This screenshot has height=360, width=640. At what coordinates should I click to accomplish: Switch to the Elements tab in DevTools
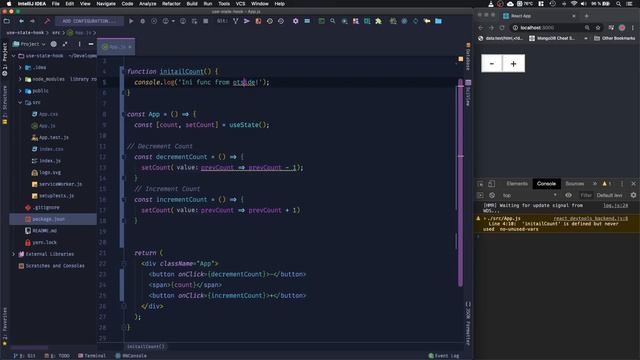(517, 184)
